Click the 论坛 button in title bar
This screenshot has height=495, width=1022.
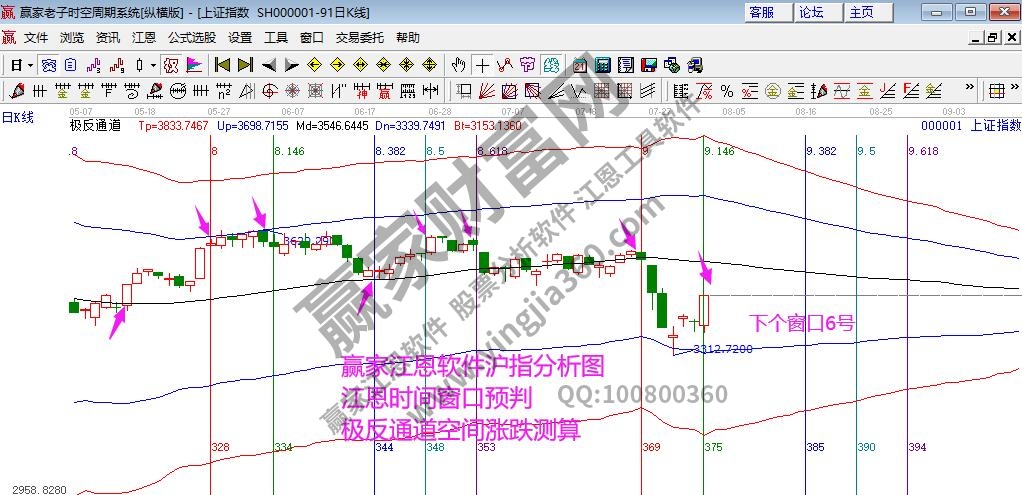[811, 12]
